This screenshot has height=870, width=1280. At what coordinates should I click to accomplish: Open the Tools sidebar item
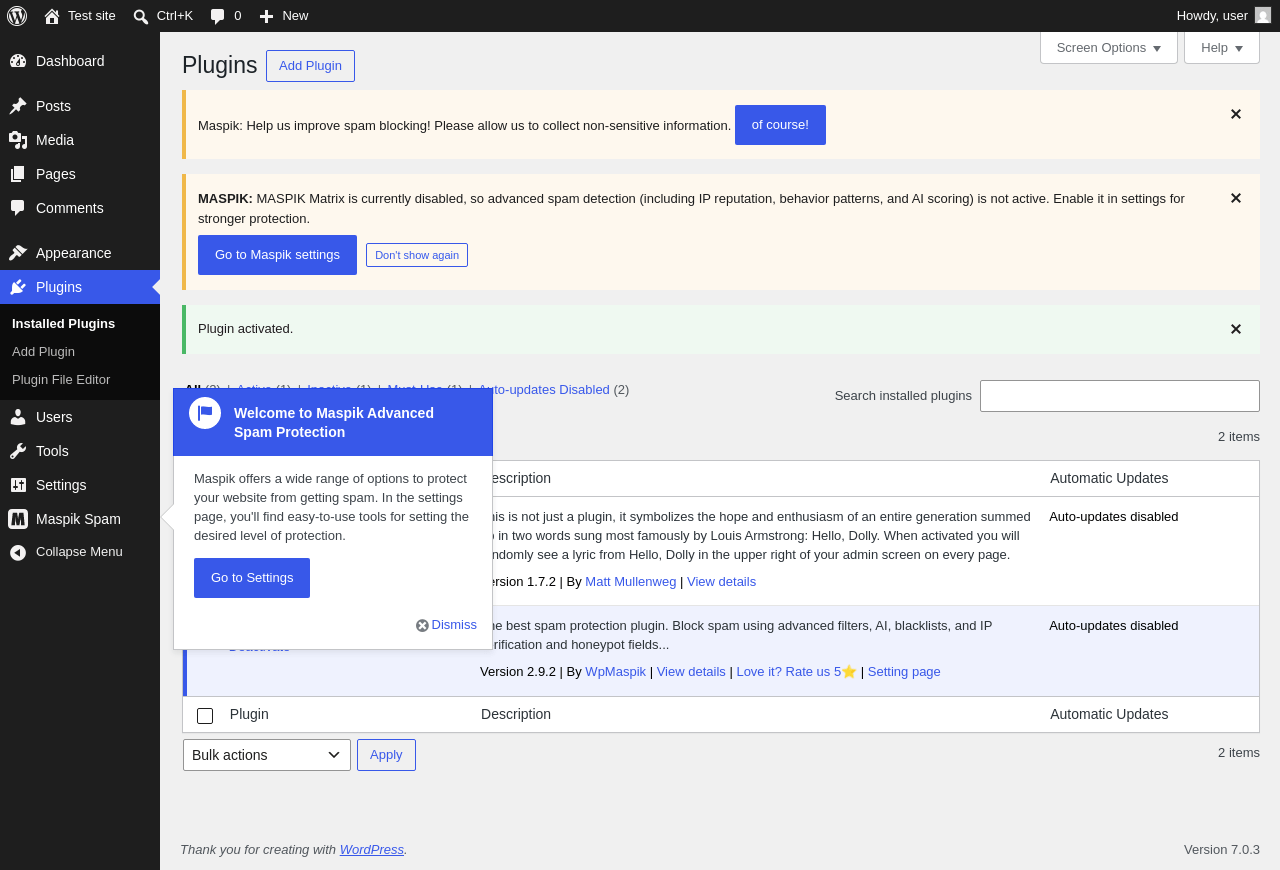point(80,451)
